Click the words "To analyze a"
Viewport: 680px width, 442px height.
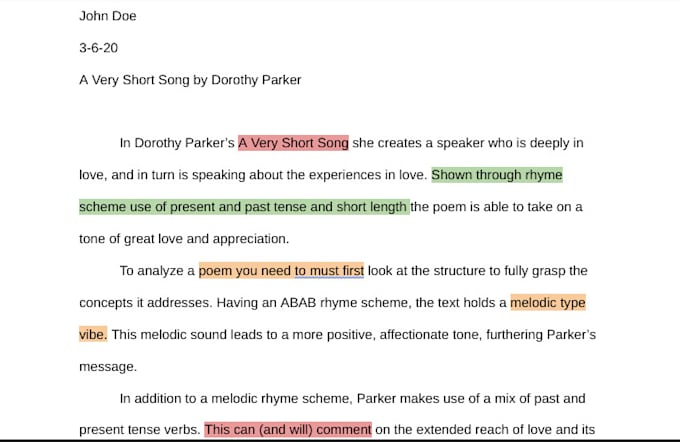(157, 271)
